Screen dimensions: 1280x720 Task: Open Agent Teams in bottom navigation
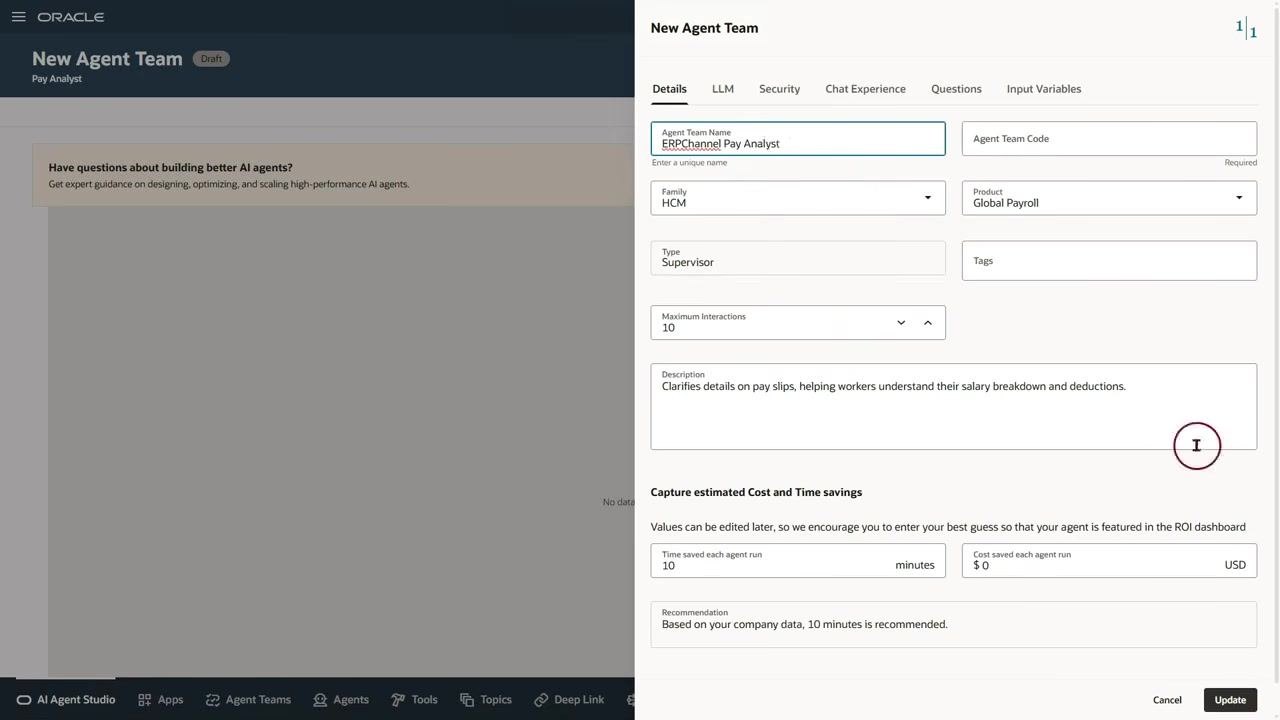pos(248,700)
